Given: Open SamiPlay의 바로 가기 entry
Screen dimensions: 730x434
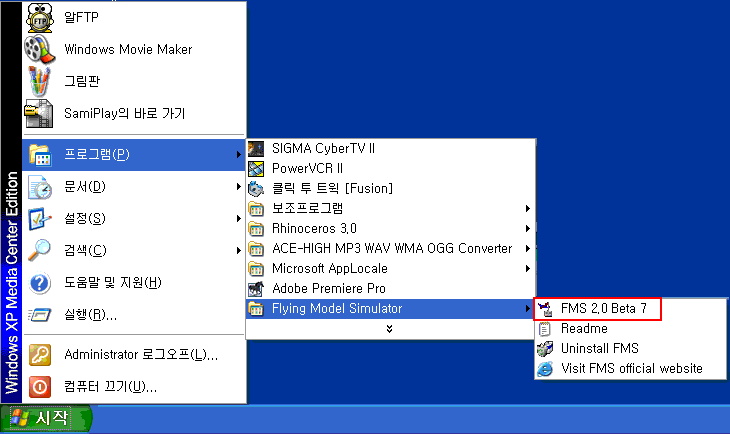Looking at the screenshot, I should tap(134, 114).
